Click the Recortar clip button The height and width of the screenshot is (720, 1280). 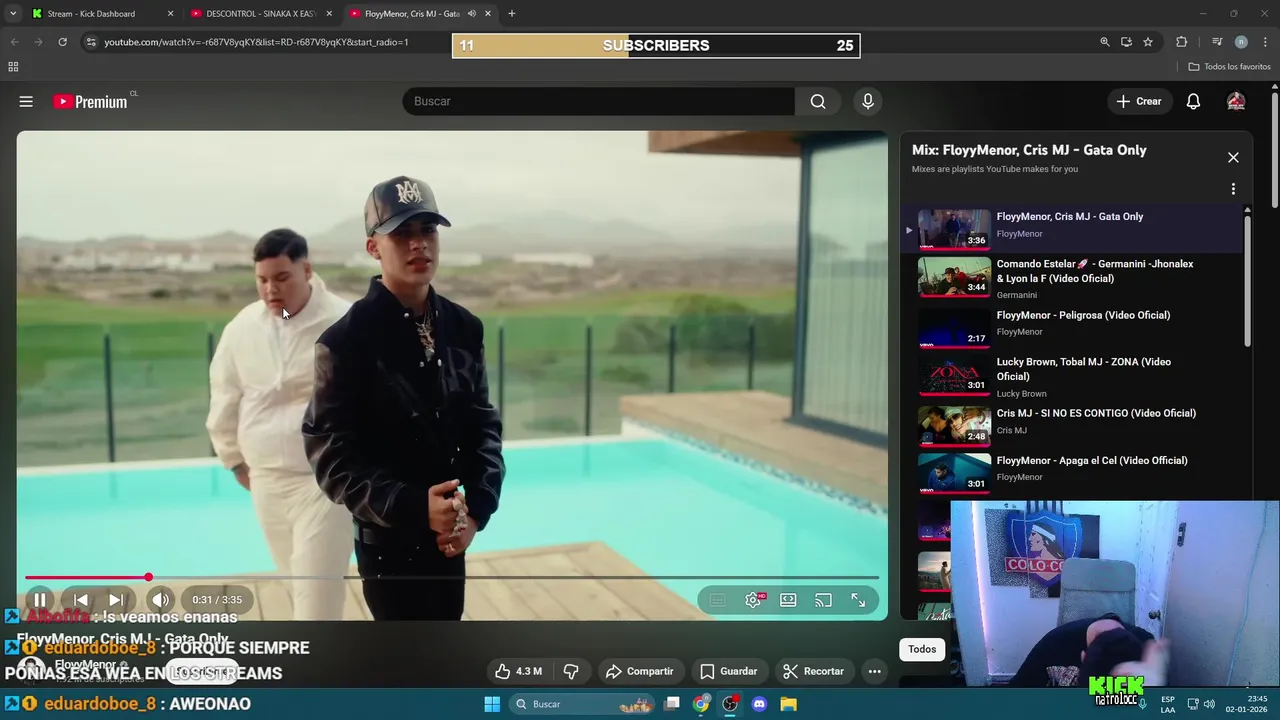click(x=814, y=671)
